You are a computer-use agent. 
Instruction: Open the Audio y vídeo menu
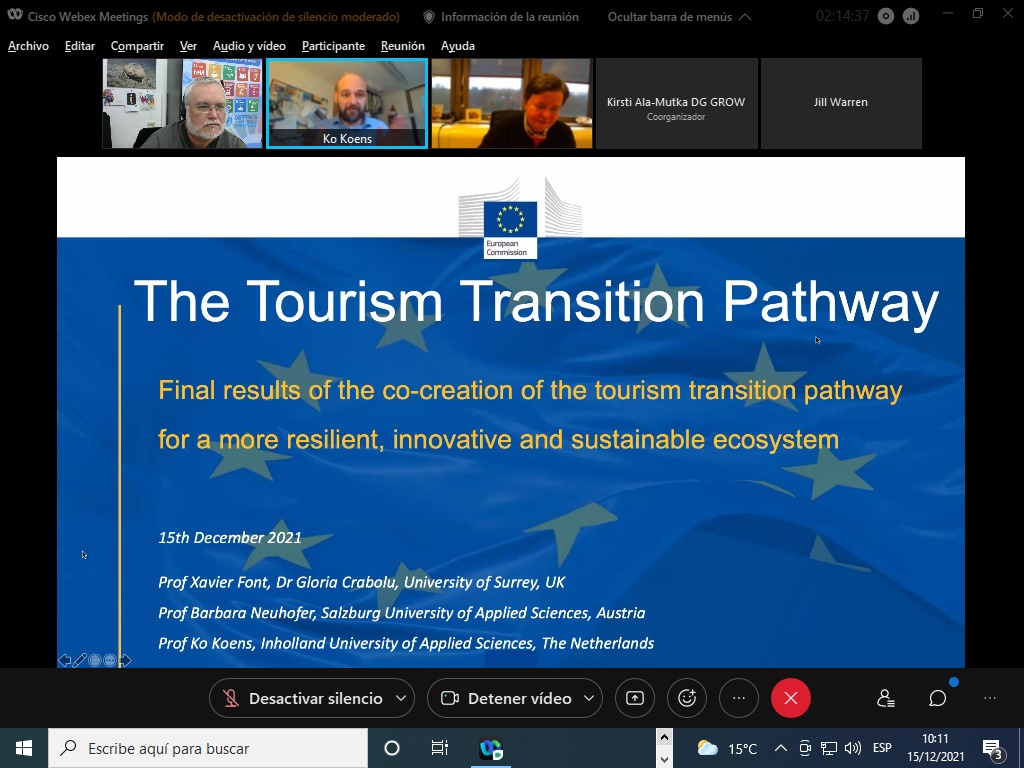click(x=249, y=46)
